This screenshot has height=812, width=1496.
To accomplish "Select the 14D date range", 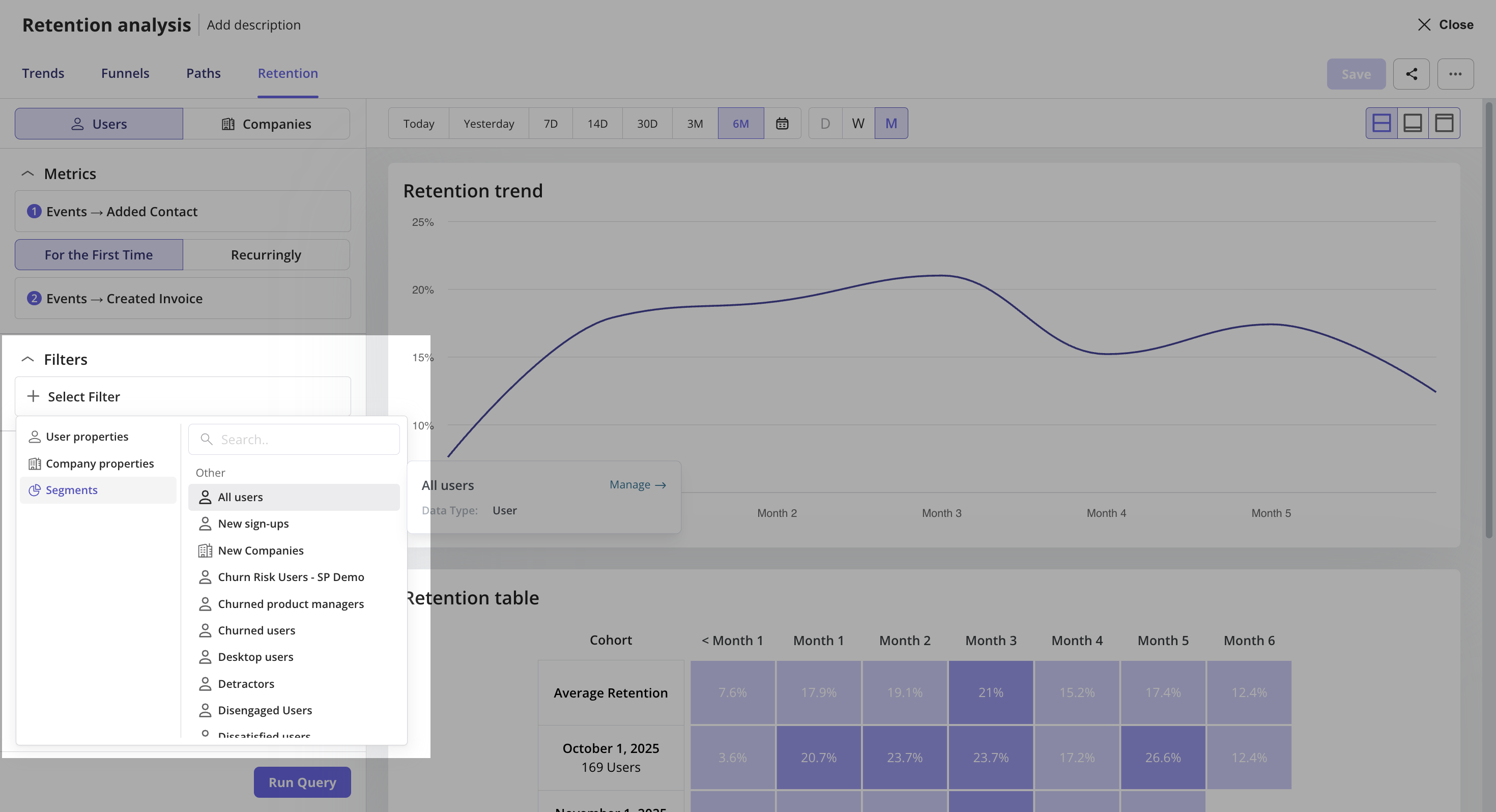I will click(597, 123).
